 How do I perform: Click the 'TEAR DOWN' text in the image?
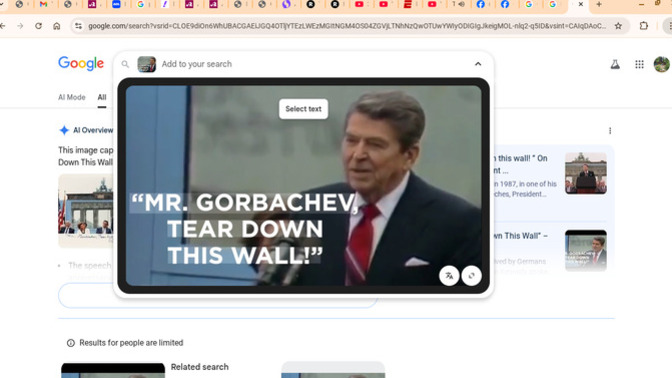(245, 229)
